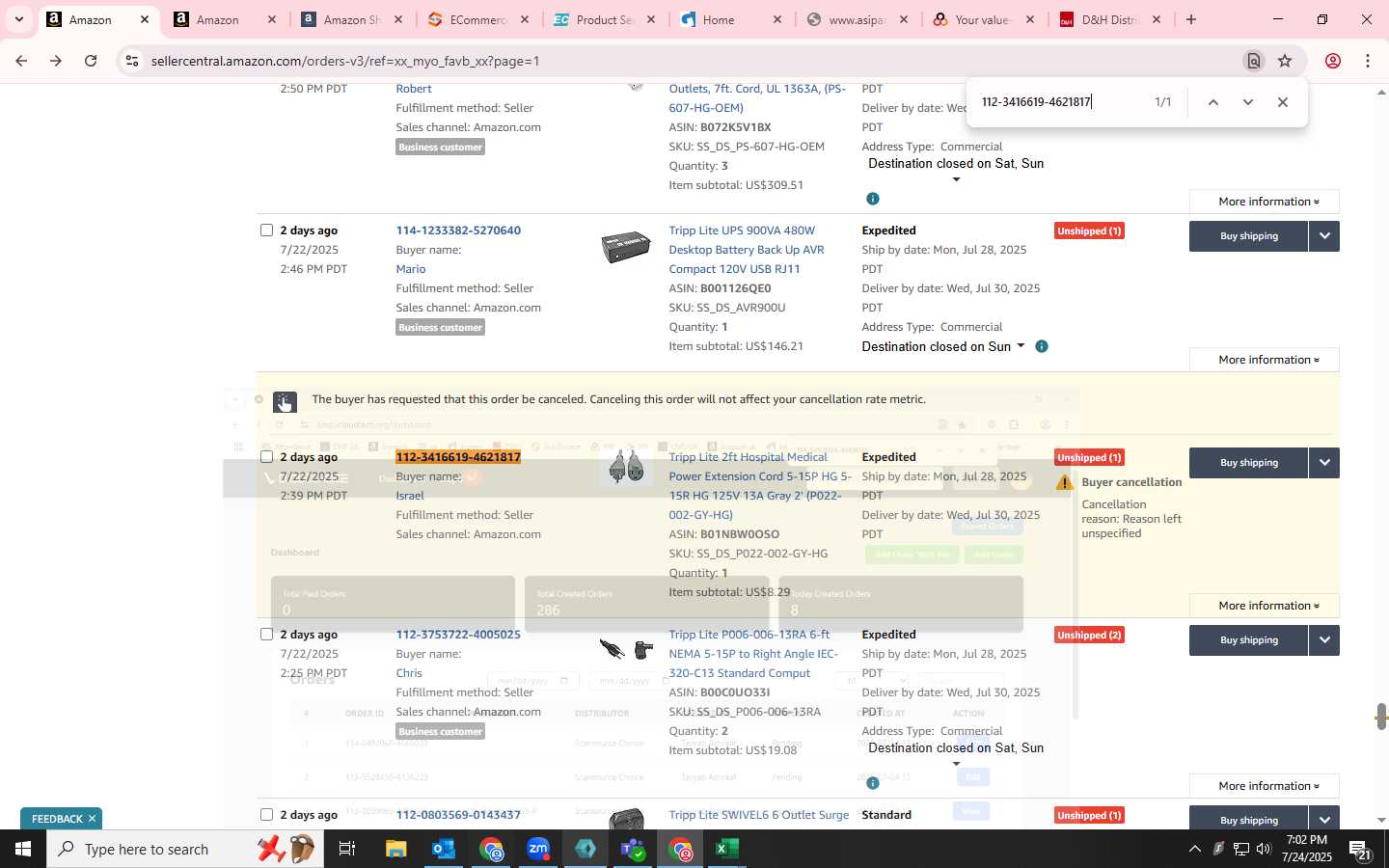View site information for sellercentral.amazon.com
Screen dimensions: 1389x868
132,61
